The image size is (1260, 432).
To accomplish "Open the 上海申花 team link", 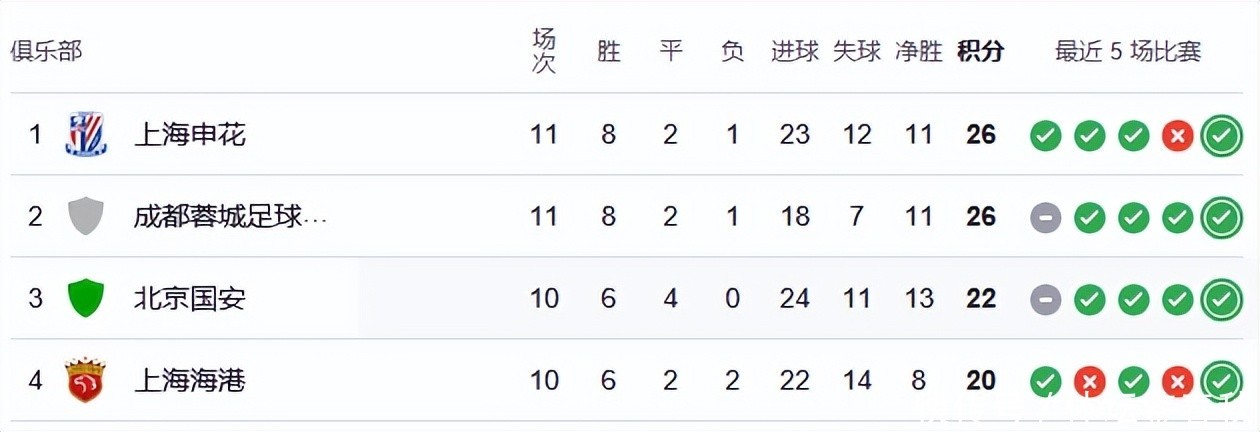I will [x=190, y=135].
